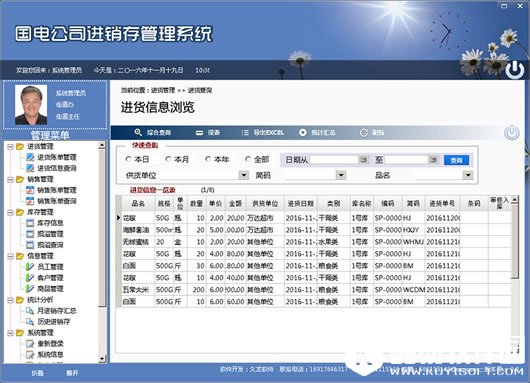Screen dimensions: 530x383
Task: Click the 统计汇总 circle icon
Action: tap(303, 133)
